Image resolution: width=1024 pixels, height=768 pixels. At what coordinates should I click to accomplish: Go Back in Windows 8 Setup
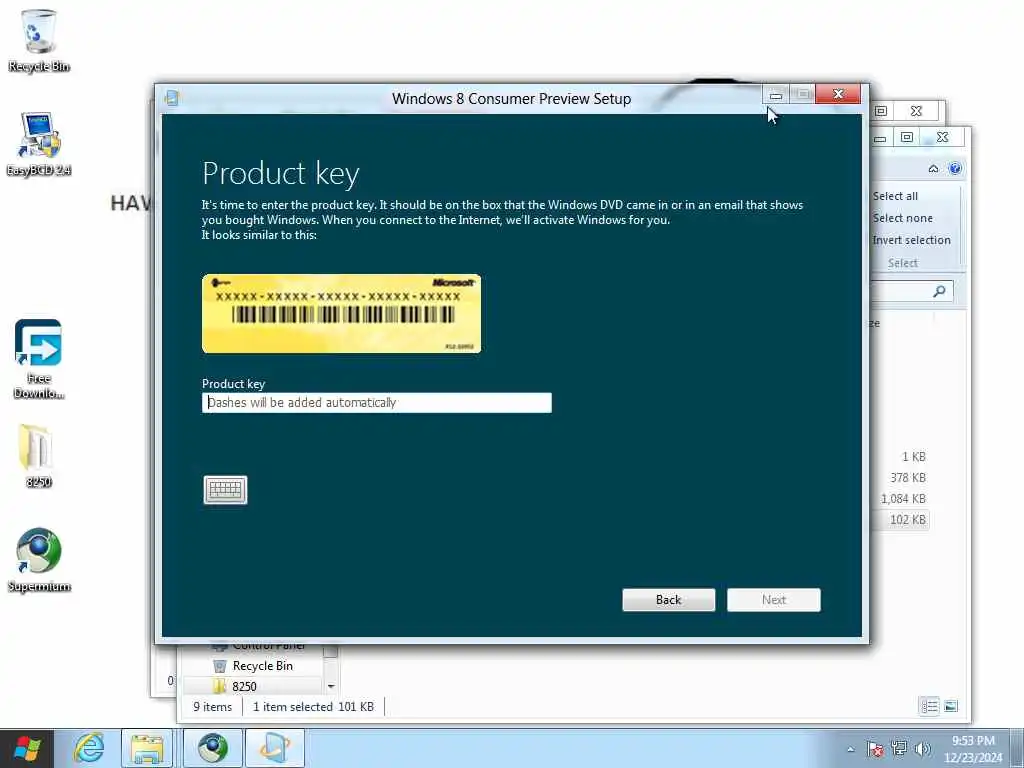pos(668,600)
